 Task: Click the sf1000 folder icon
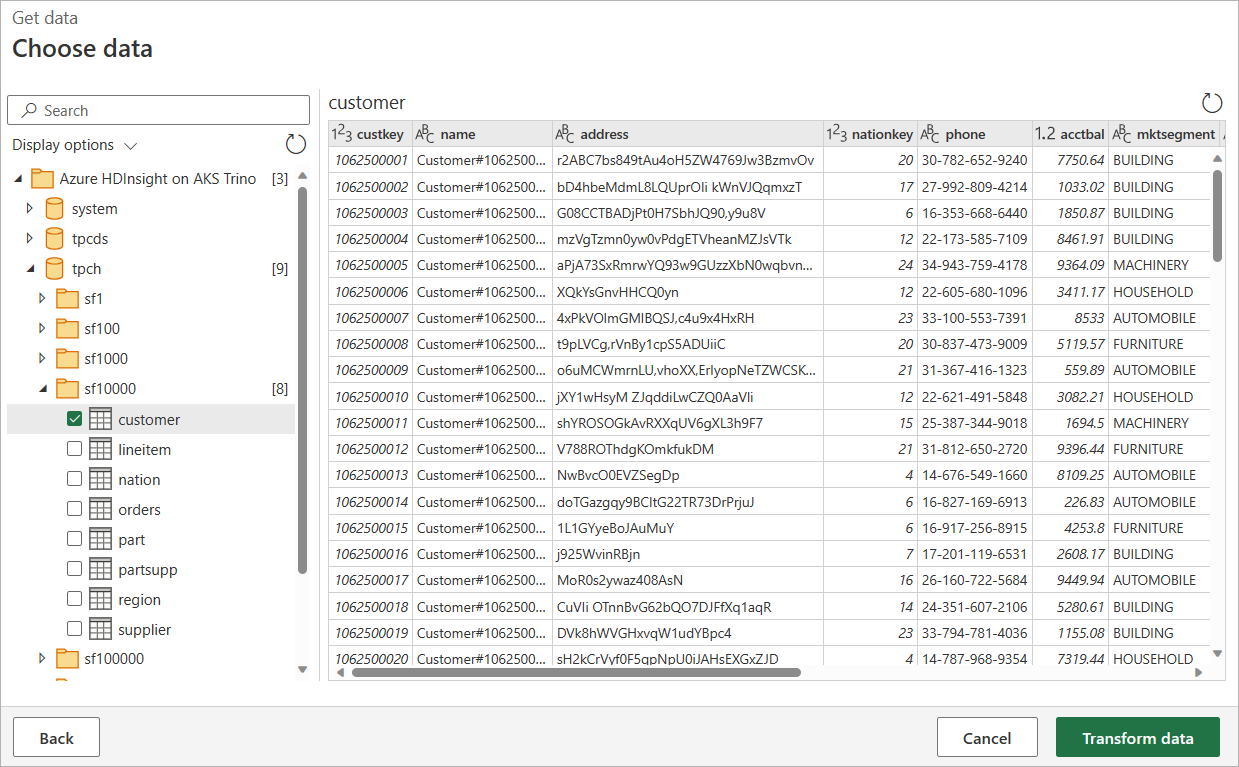[67, 359]
